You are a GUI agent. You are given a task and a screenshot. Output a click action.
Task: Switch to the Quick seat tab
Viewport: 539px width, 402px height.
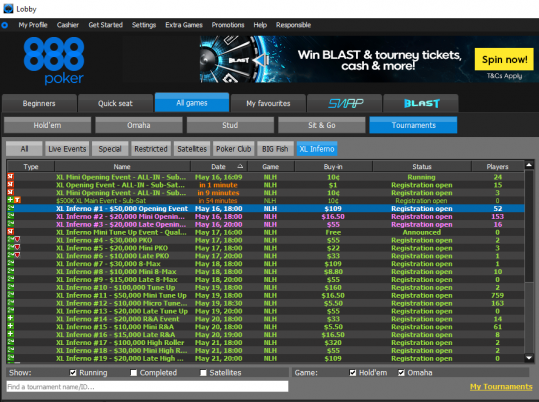[x=116, y=103]
